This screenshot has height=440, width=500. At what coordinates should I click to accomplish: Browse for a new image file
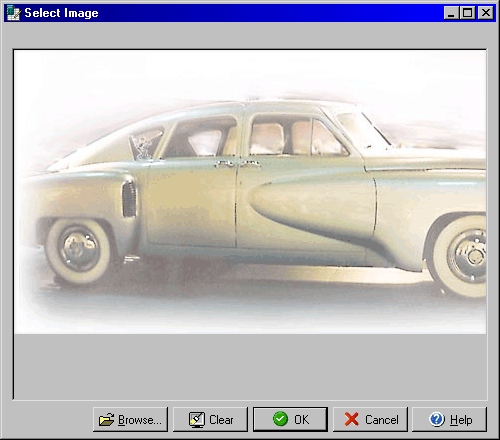[x=130, y=419]
